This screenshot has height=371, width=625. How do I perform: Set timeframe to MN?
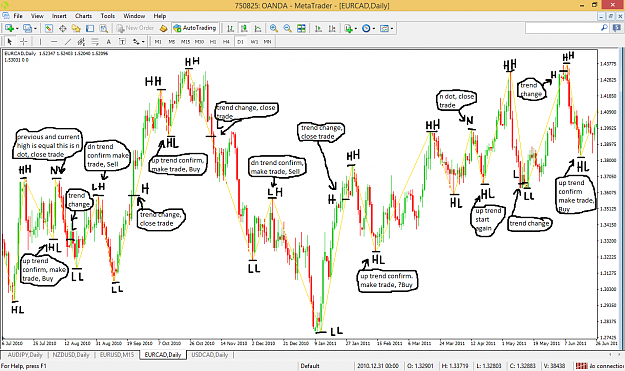(267, 41)
